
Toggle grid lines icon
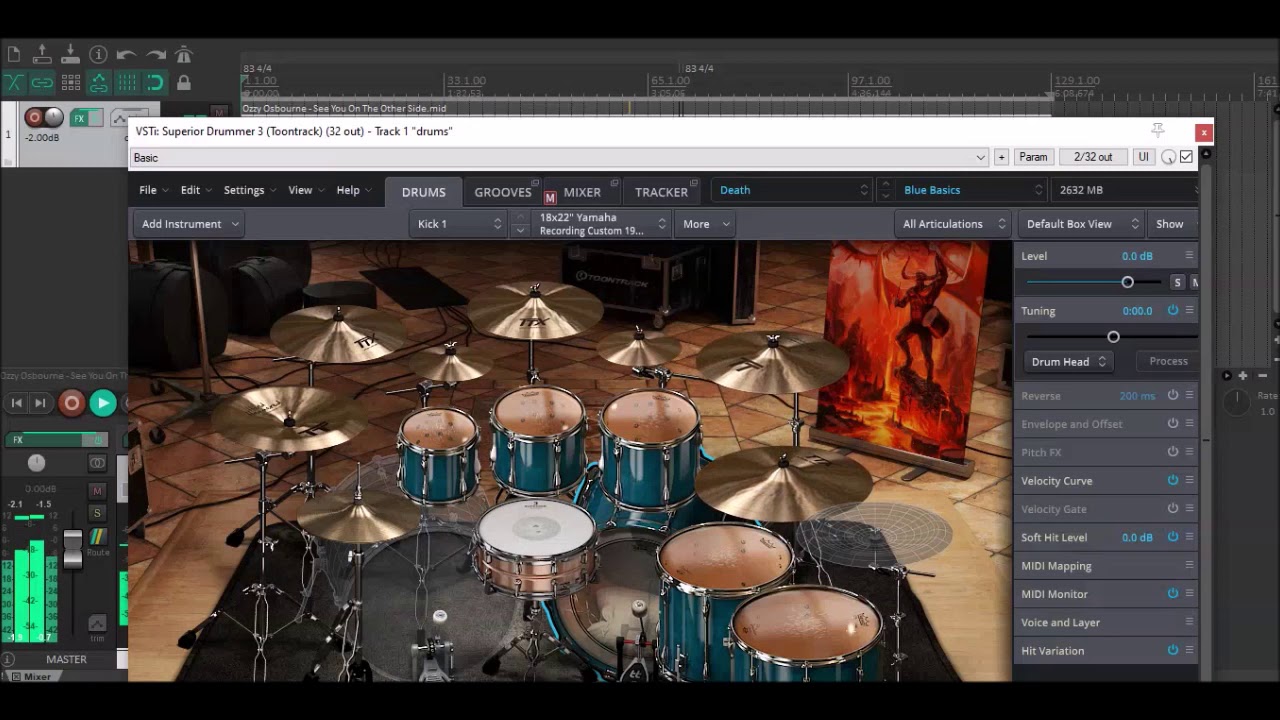pyautogui.click(x=126, y=83)
